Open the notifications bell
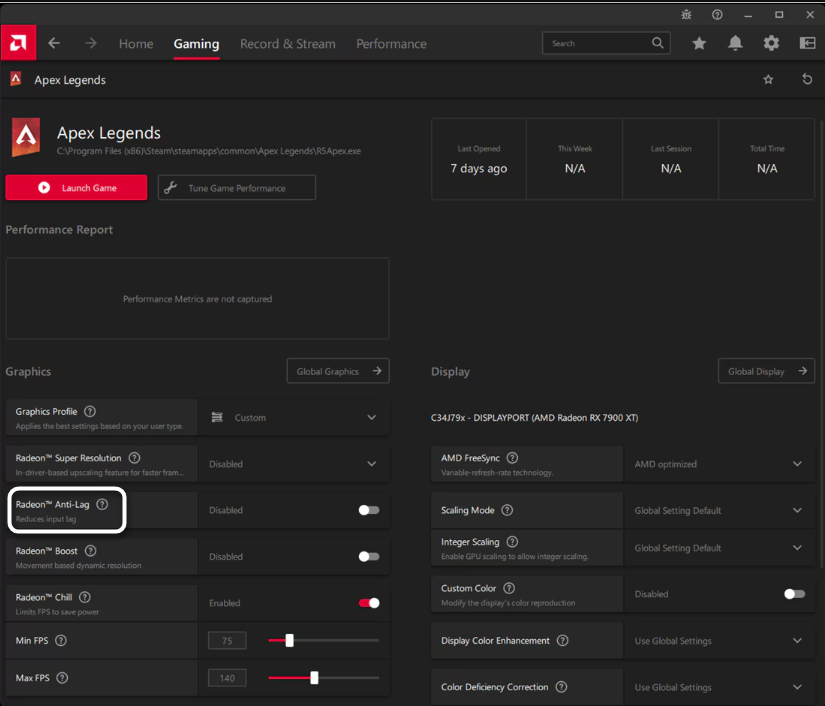The width and height of the screenshot is (825, 706). (x=735, y=43)
